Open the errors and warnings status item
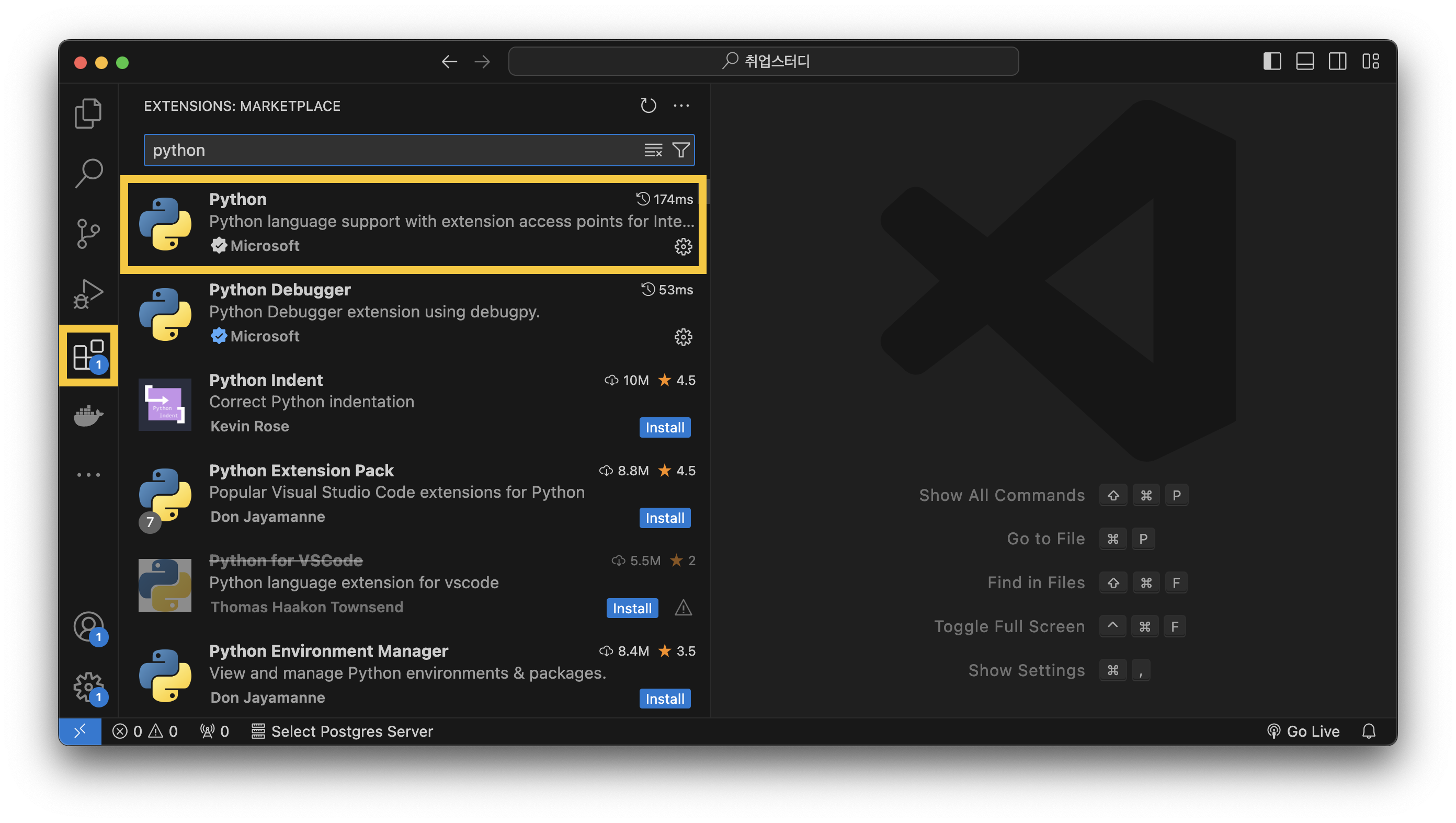Viewport: 1456px width, 823px height. click(145, 731)
